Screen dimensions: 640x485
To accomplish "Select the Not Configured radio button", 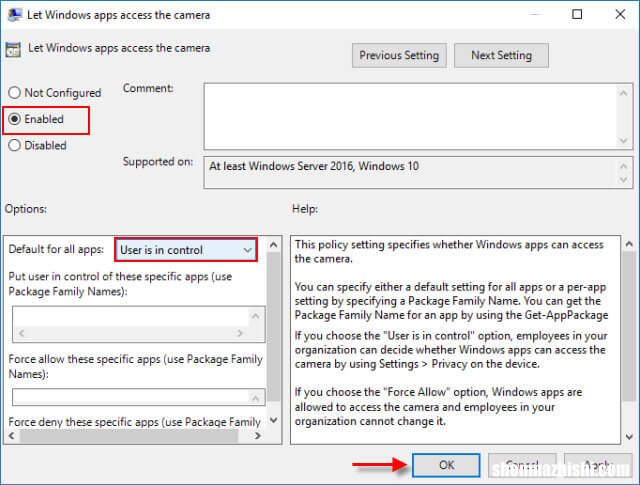I will pos(15,93).
